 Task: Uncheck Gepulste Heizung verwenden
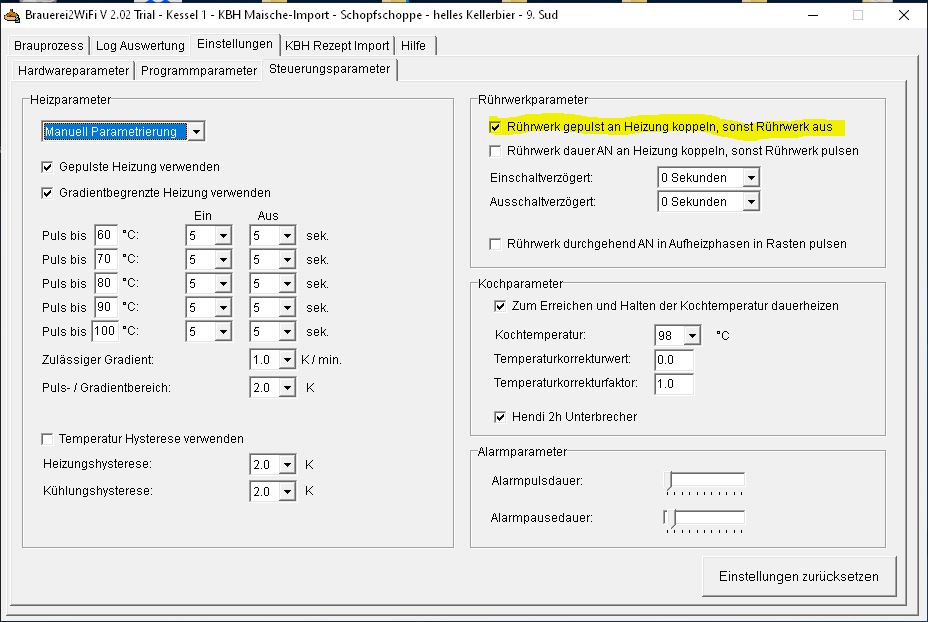[47, 167]
